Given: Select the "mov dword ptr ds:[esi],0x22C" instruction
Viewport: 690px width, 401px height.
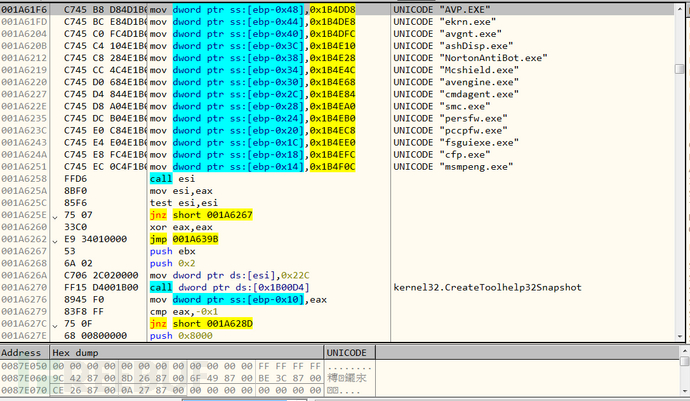Looking at the screenshot, I should [229, 276].
